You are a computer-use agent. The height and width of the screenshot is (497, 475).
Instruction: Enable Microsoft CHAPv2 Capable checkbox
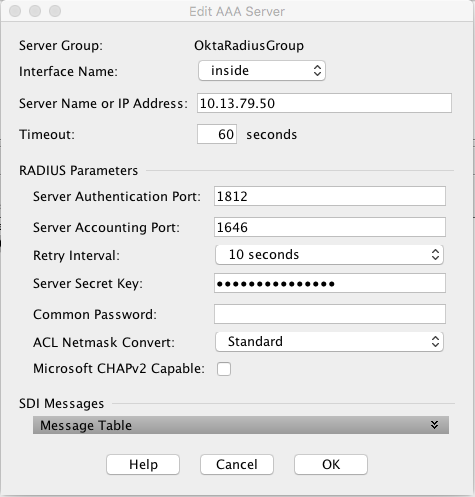224,369
